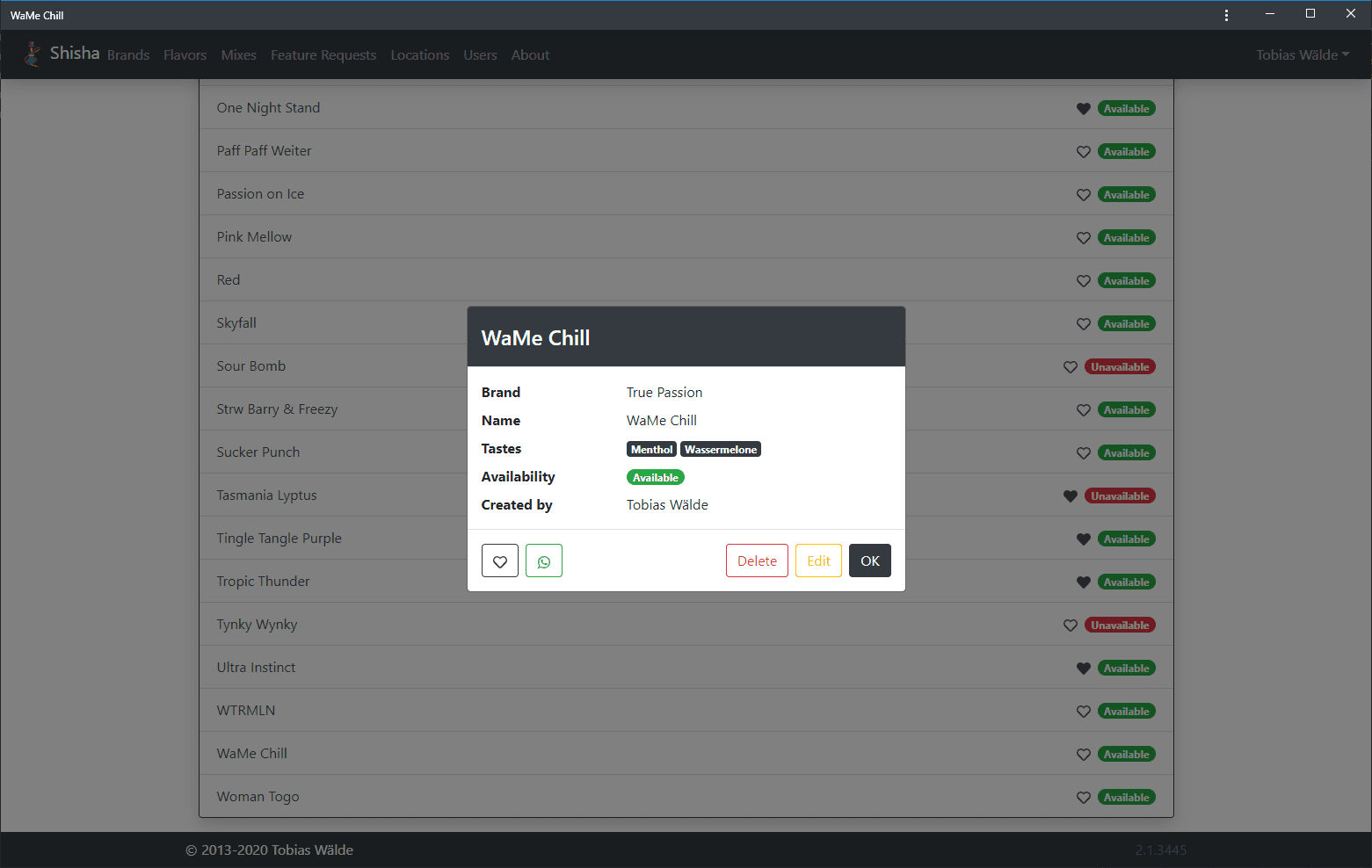Click the Shisha brand title link
The height and width of the screenshot is (868, 1372).
point(75,53)
